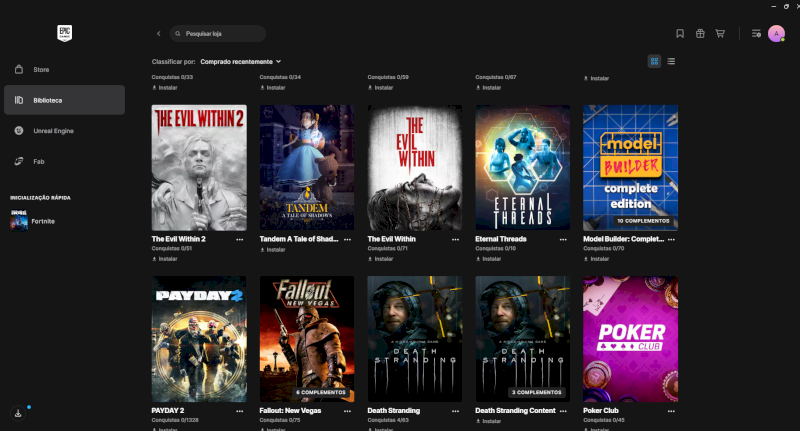Image resolution: width=800 pixels, height=431 pixels.
Task: Open Eternal Threads options menu
Action: tap(563, 239)
